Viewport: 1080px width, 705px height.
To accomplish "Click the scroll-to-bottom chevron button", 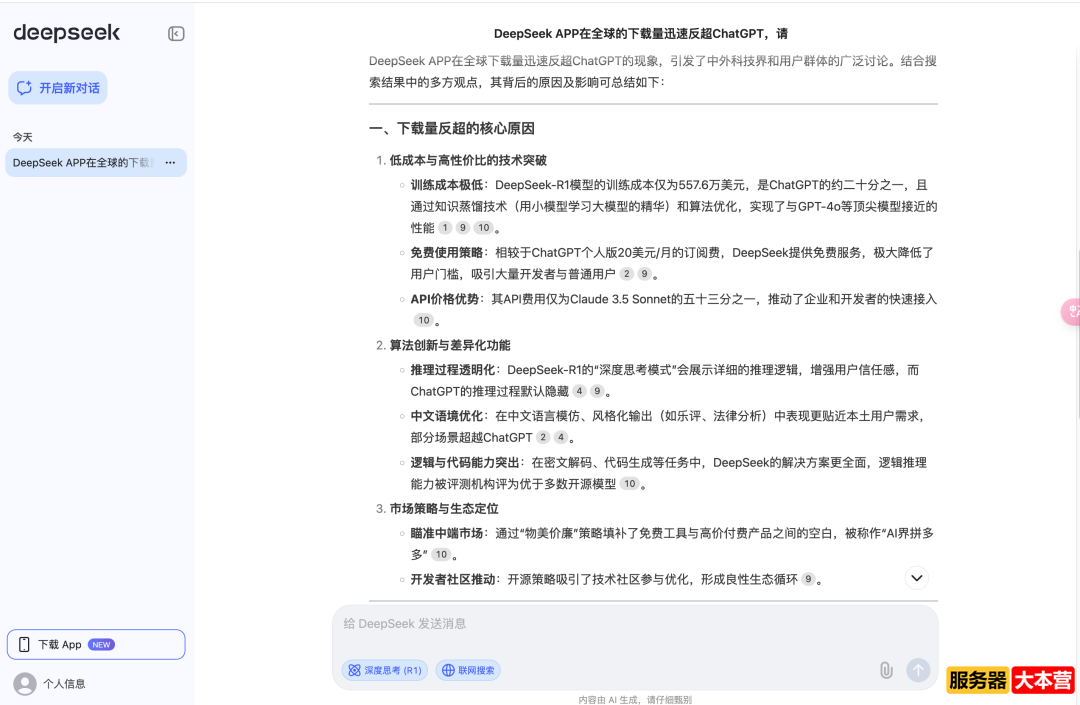I will (x=917, y=578).
